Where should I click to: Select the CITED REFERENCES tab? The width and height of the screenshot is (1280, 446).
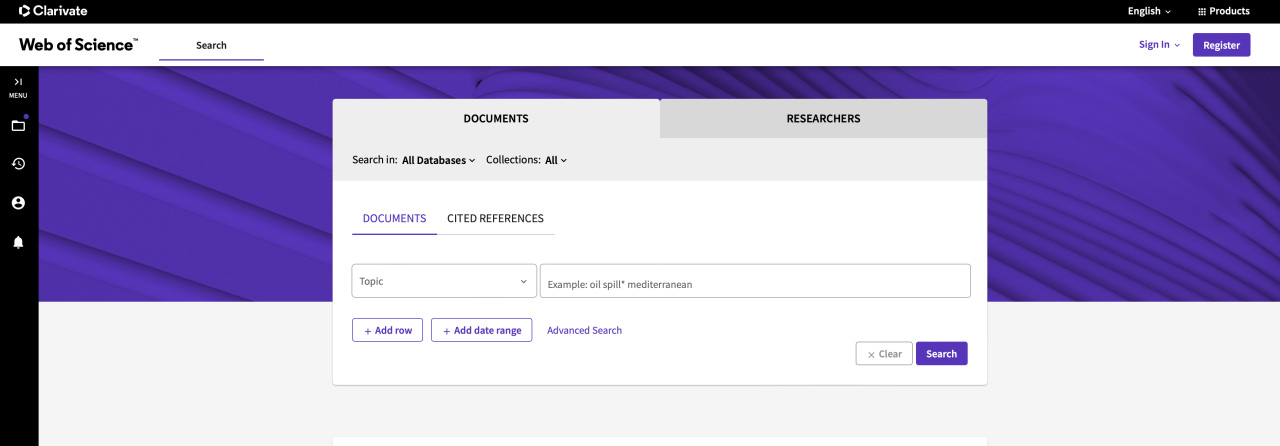495,218
